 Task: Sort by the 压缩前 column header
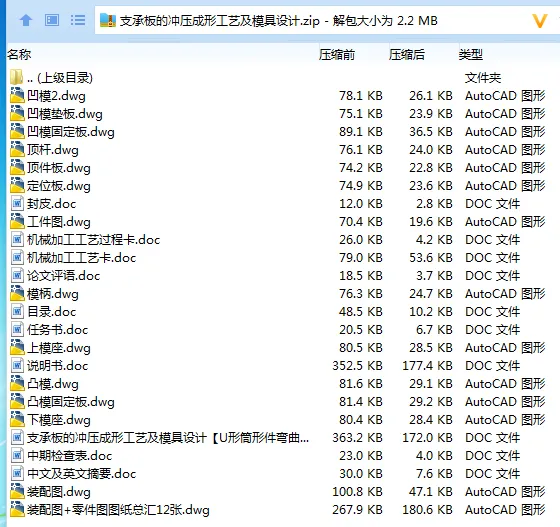coord(337,55)
